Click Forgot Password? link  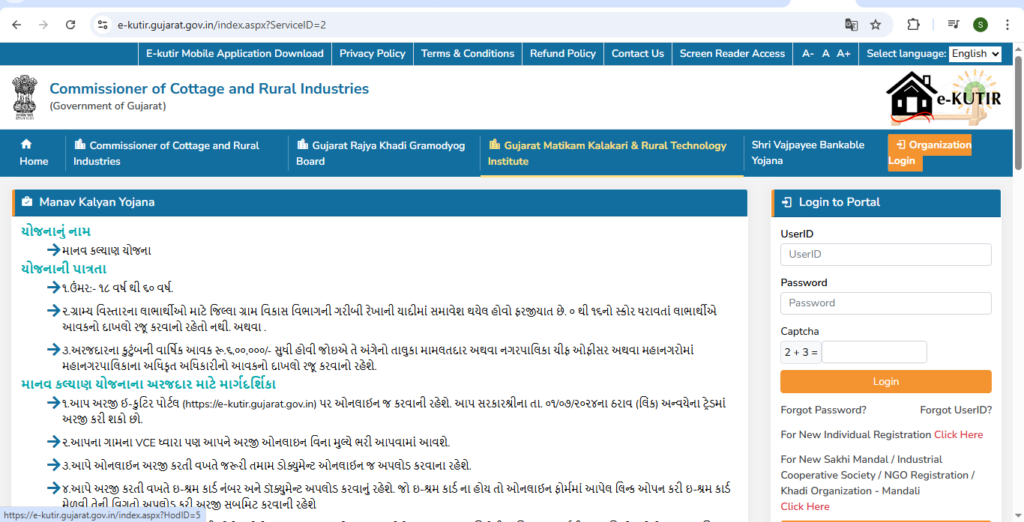pyautogui.click(x=824, y=410)
